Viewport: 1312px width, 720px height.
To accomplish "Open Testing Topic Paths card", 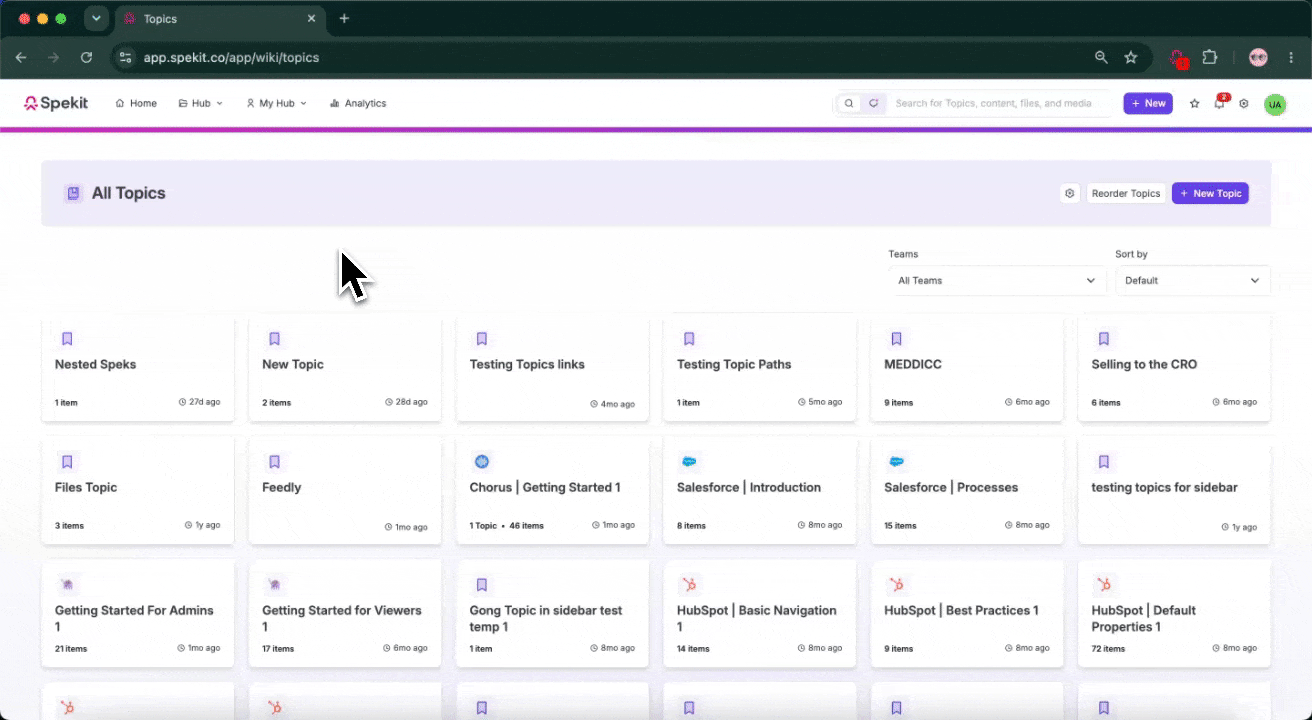I will tap(759, 366).
